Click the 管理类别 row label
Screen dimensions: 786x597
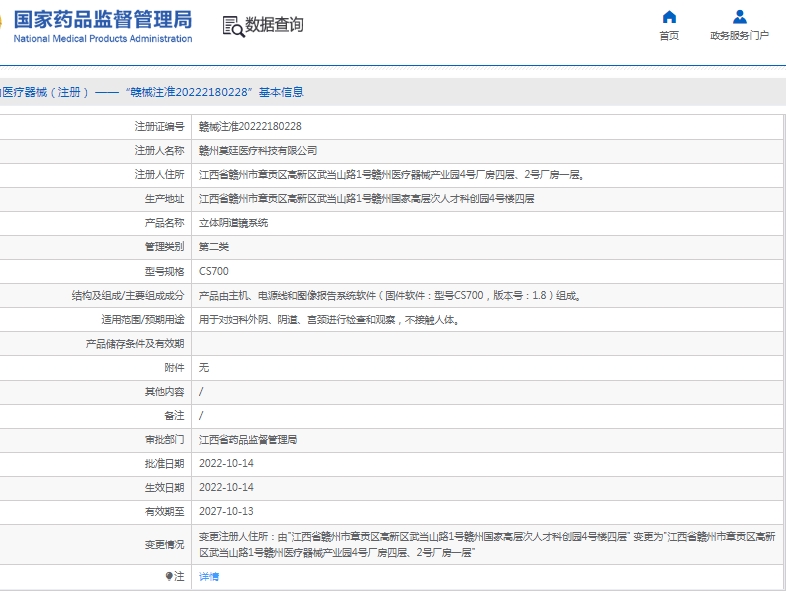[x=164, y=247]
